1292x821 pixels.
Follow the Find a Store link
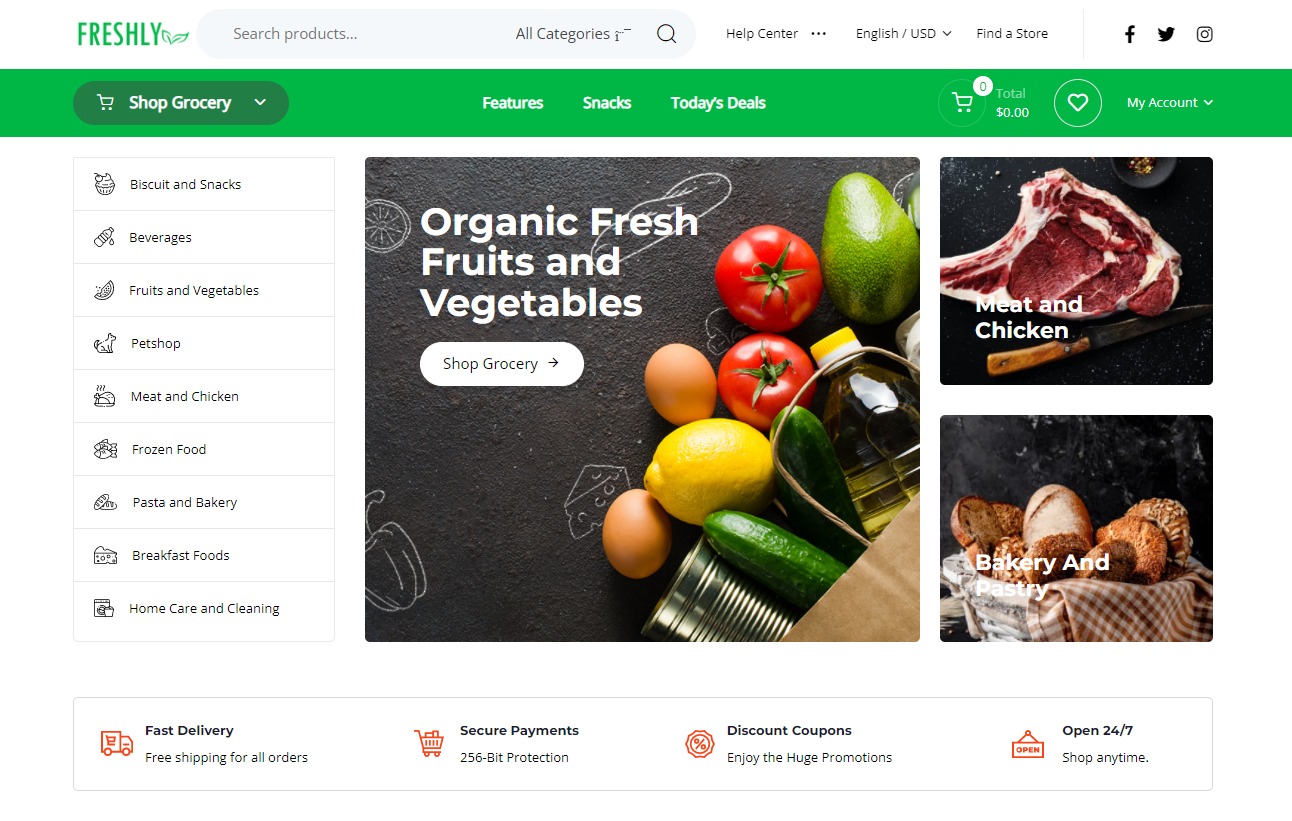1012,34
